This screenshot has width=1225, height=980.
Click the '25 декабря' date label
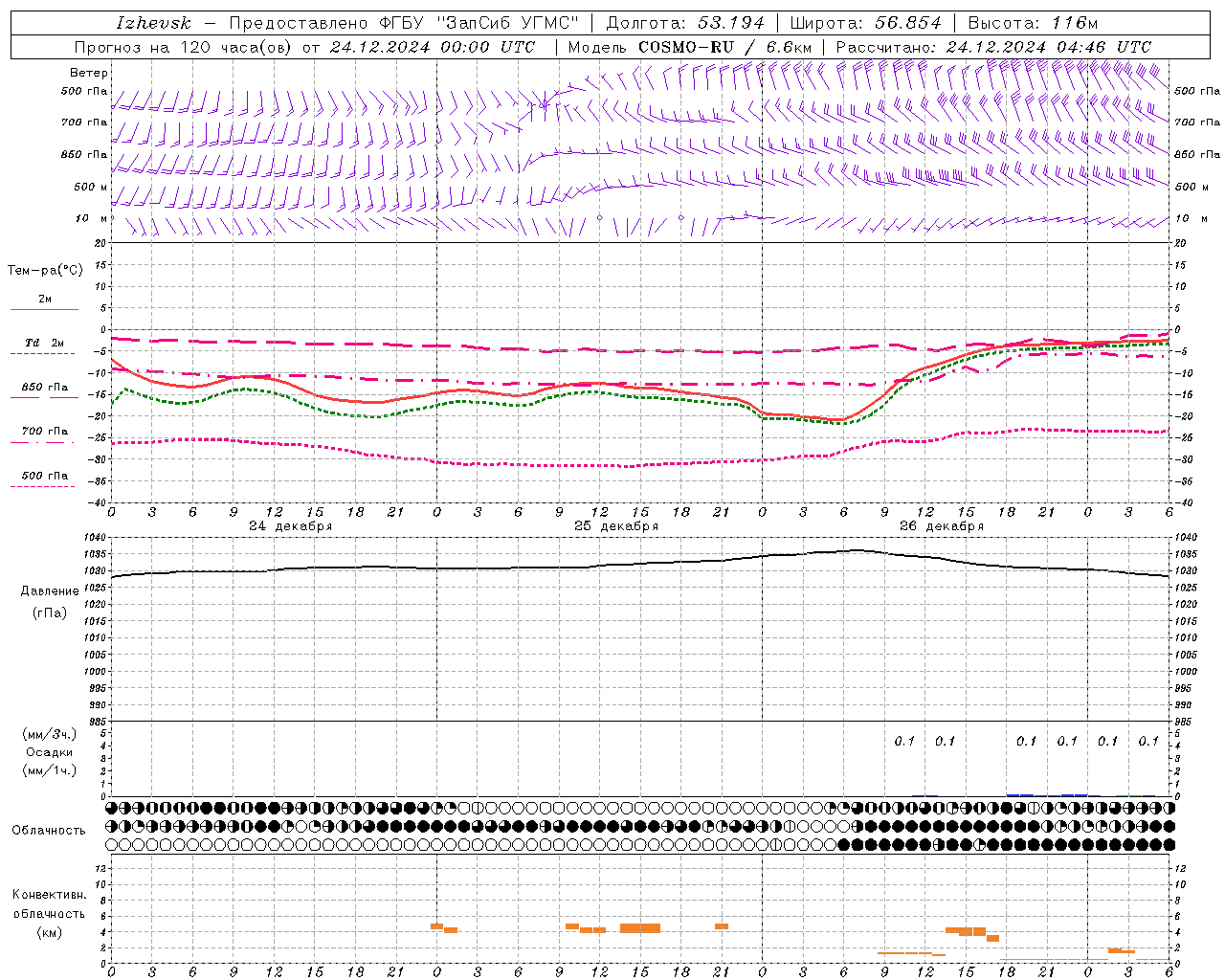click(x=616, y=526)
